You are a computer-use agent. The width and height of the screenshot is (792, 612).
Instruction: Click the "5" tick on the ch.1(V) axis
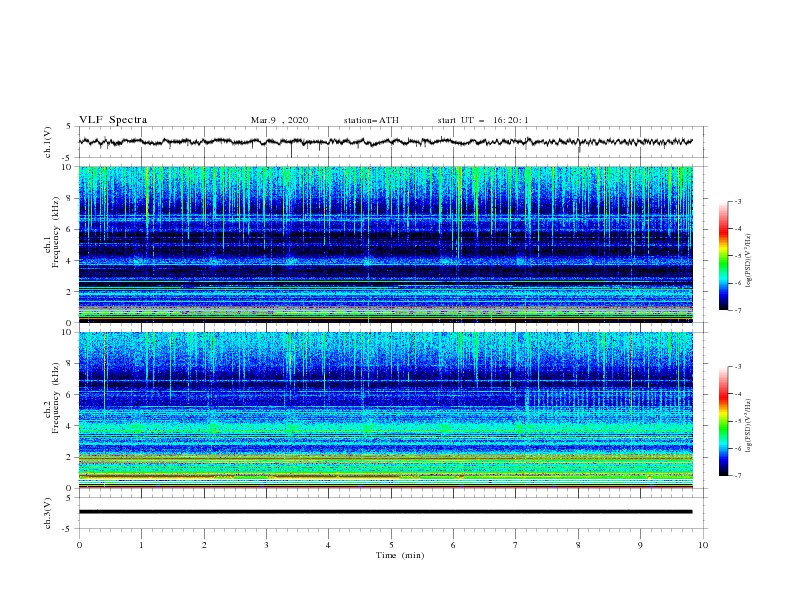[69, 126]
